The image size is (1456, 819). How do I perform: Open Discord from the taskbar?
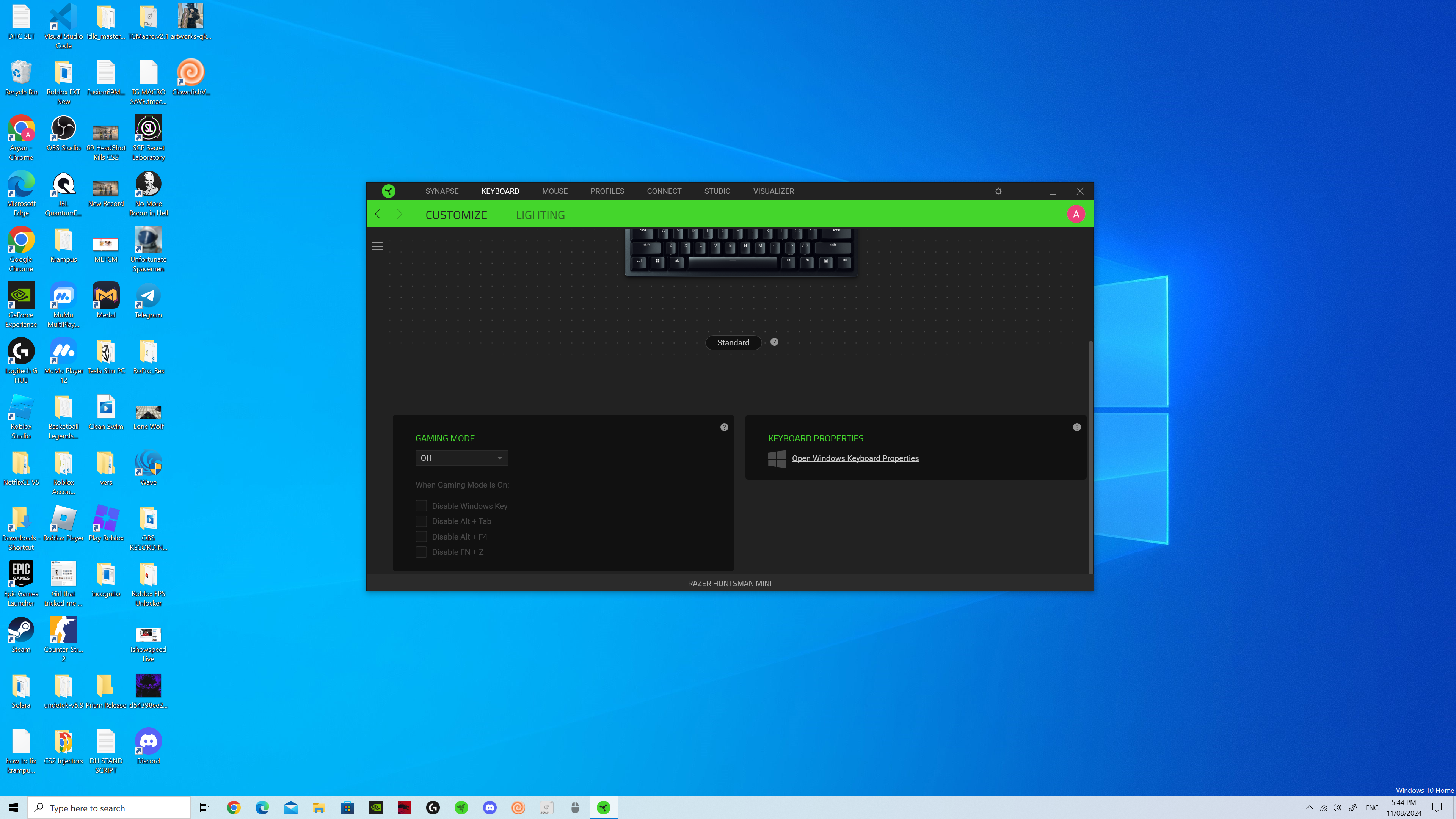pyautogui.click(x=490, y=808)
